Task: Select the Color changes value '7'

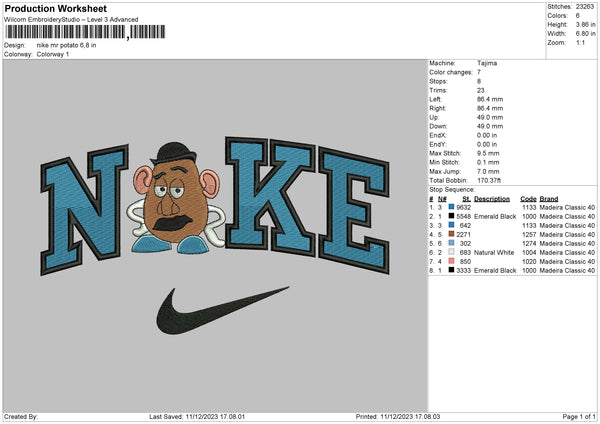Action: click(479, 72)
